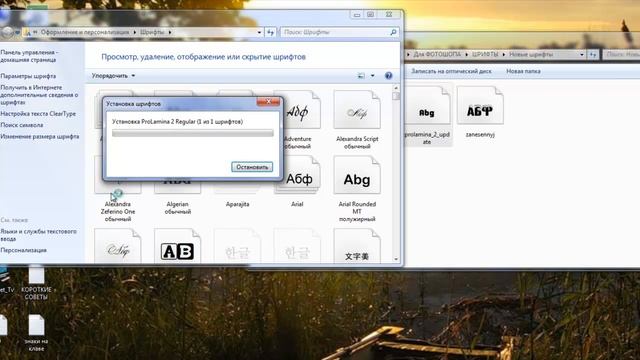
Task: Click Для ФОТОШОПА breadcrumb in Explorer window
Action: pos(437,54)
